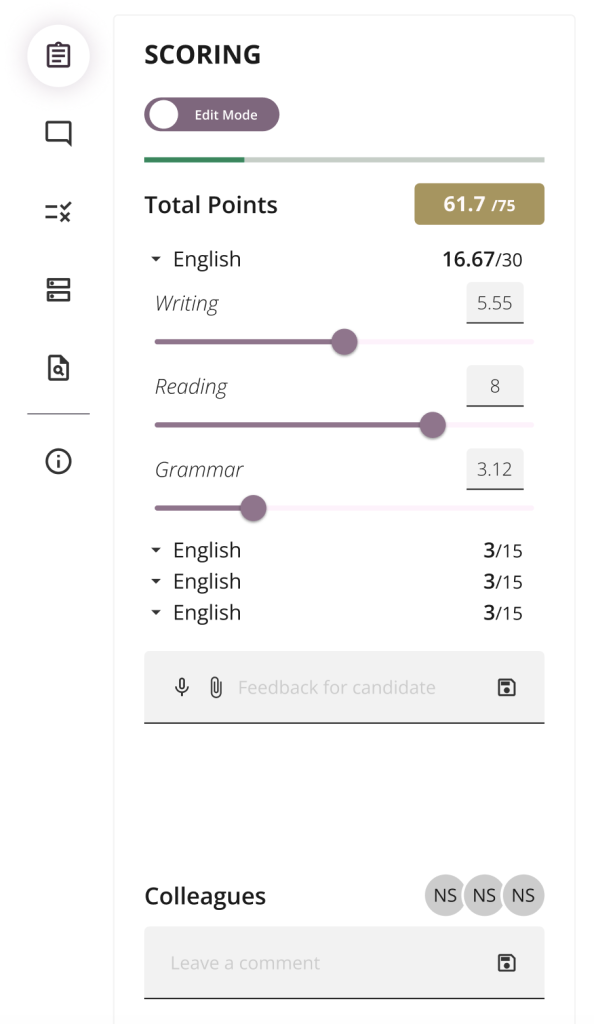Click the microphone icon in feedback field
Viewport: 594px width, 1024px height.
pyautogui.click(x=182, y=687)
